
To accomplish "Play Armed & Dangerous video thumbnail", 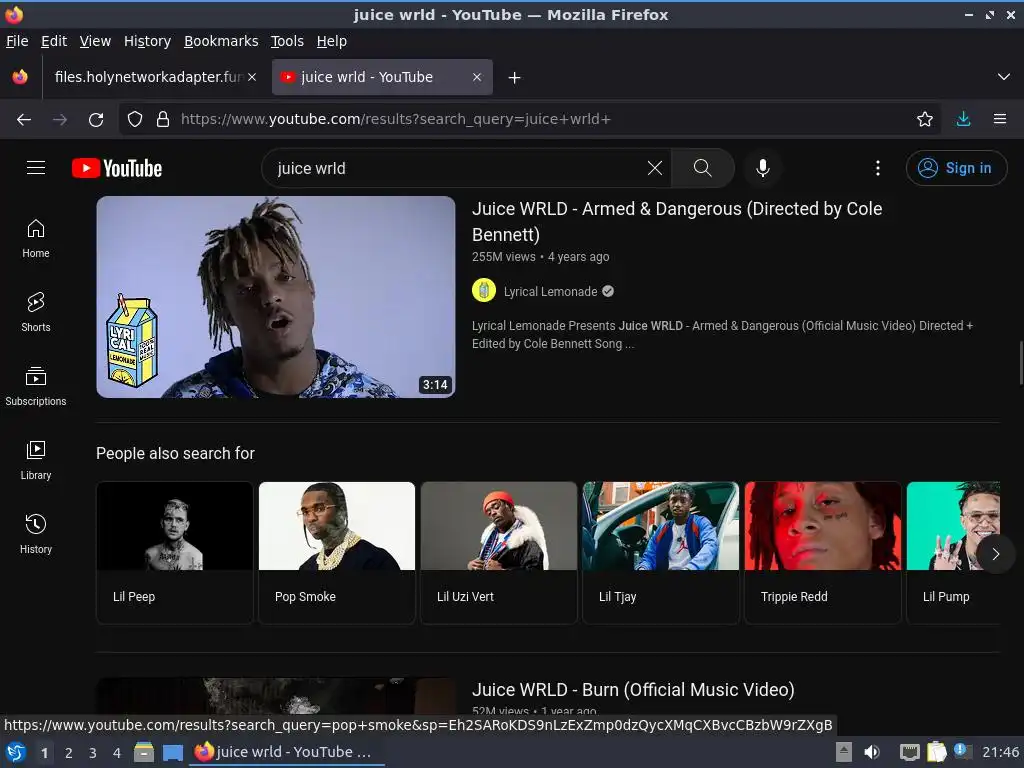I will click(x=276, y=297).
